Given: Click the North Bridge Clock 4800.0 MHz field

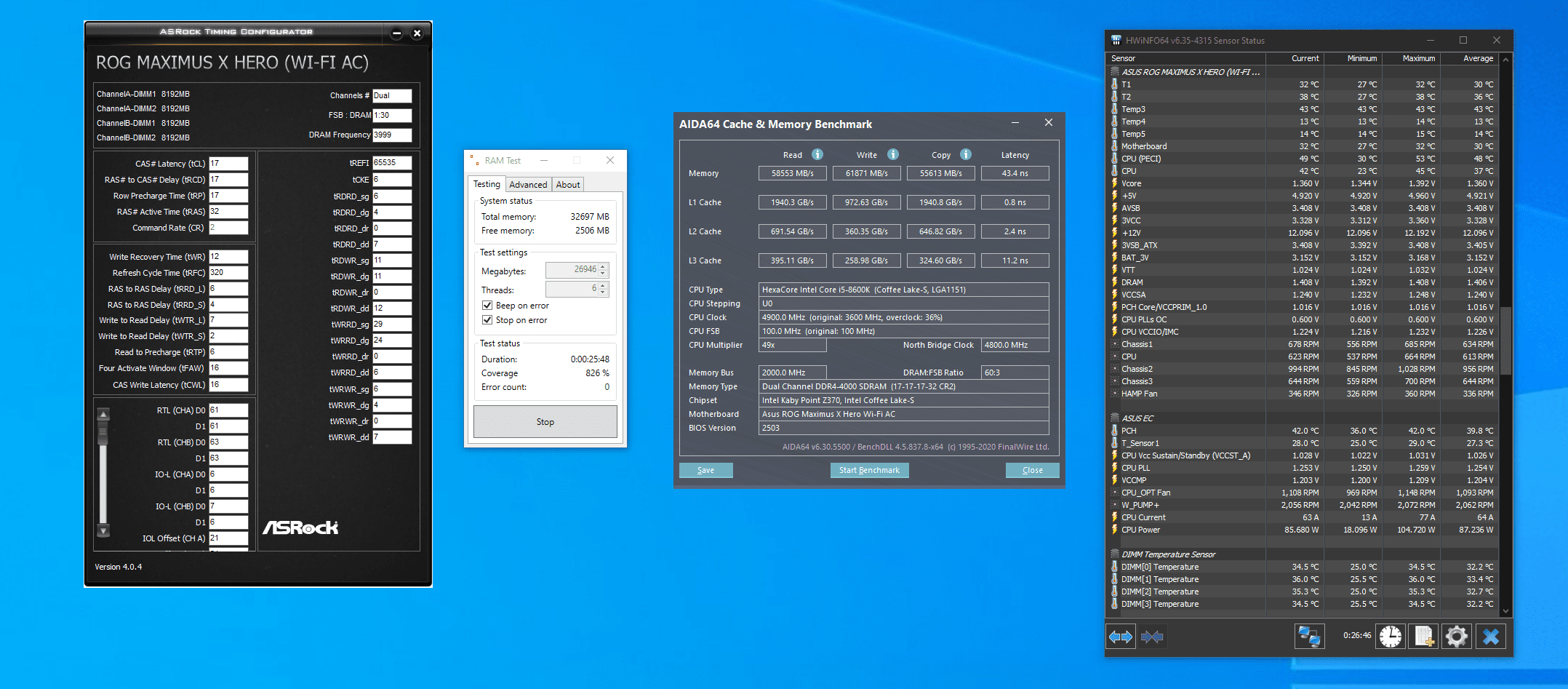Looking at the screenshot, I should (x=1015, y=345).
